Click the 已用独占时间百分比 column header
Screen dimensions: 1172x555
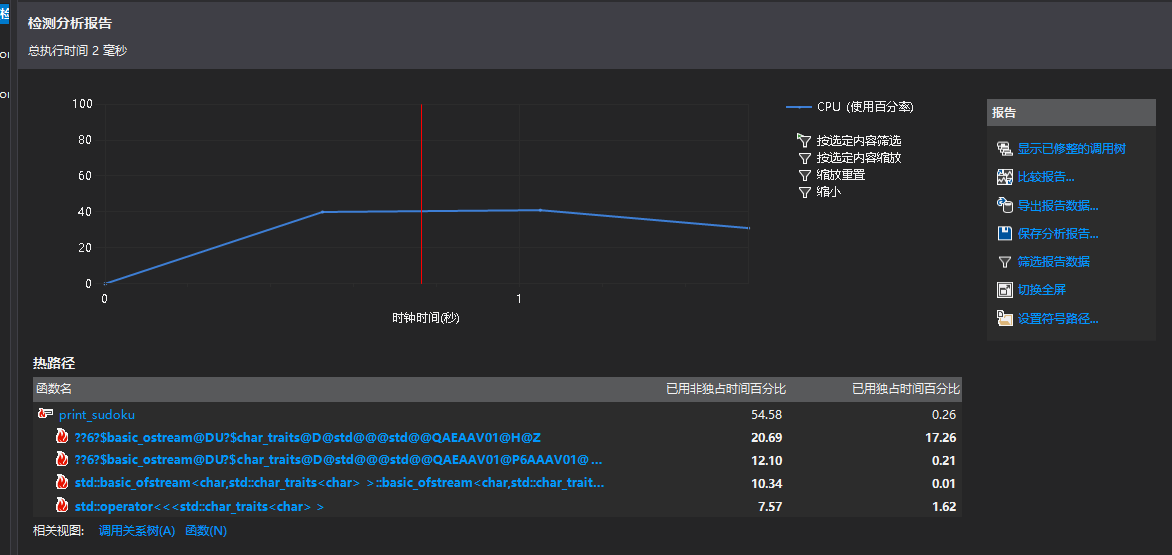pyautogui.click(x=905, y=388)
